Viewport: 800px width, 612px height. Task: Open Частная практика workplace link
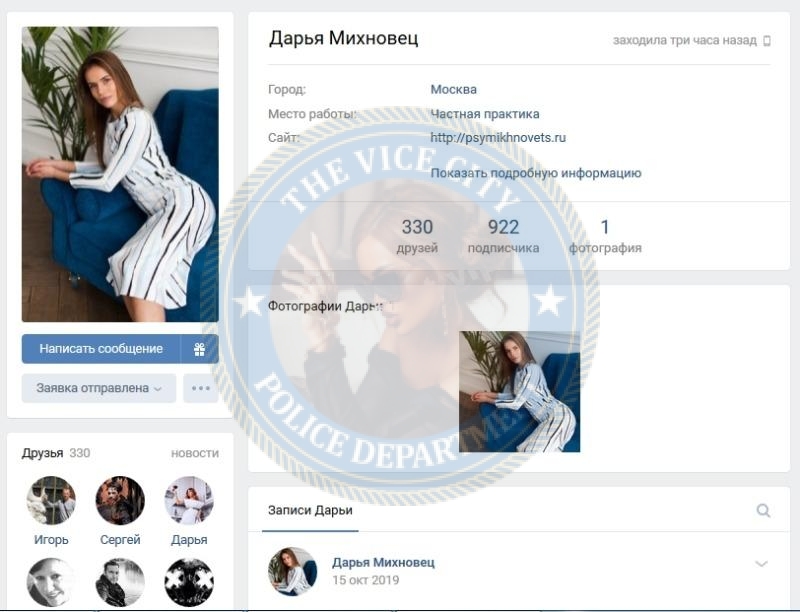click(485, 114)
